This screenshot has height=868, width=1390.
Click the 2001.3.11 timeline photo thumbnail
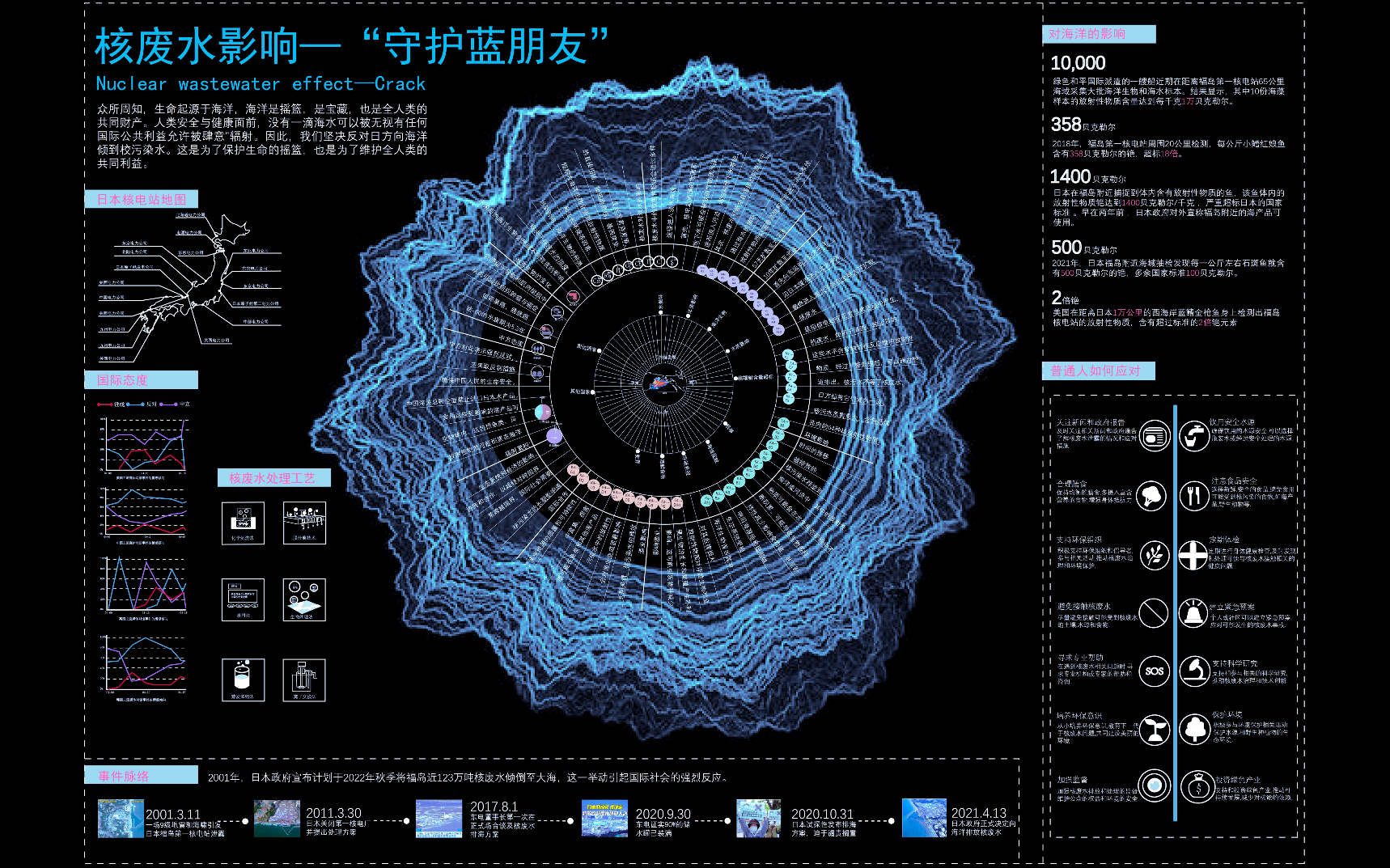coord(121,819)
